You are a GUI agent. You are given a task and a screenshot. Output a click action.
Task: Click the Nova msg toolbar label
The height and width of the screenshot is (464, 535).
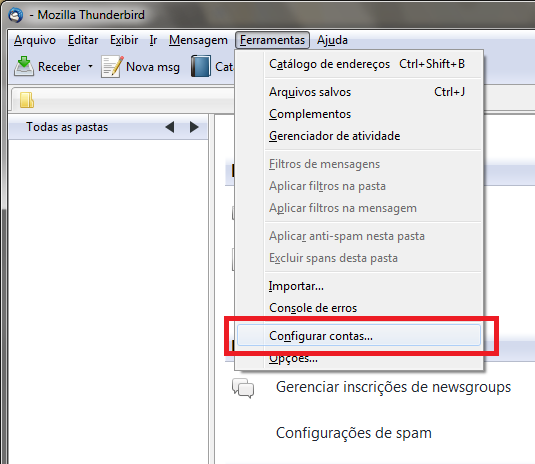coord(153,67)
